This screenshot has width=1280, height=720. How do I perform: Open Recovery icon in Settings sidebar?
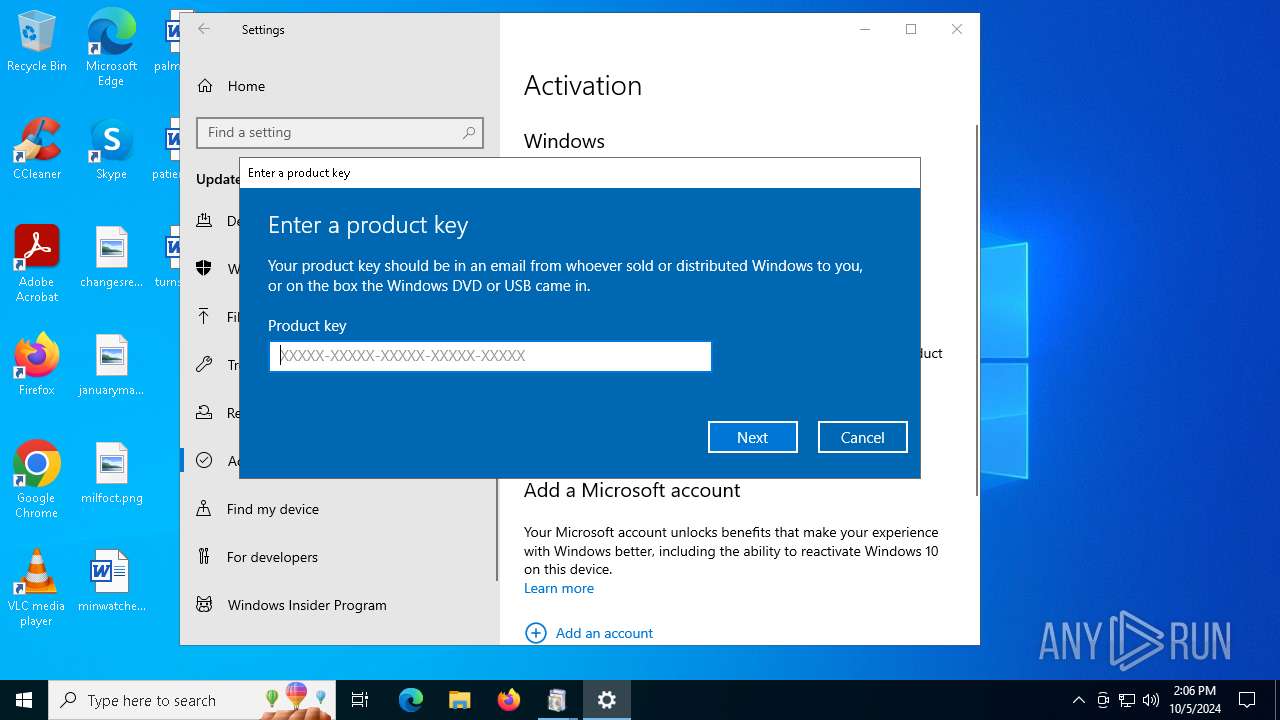pos(204,413)
